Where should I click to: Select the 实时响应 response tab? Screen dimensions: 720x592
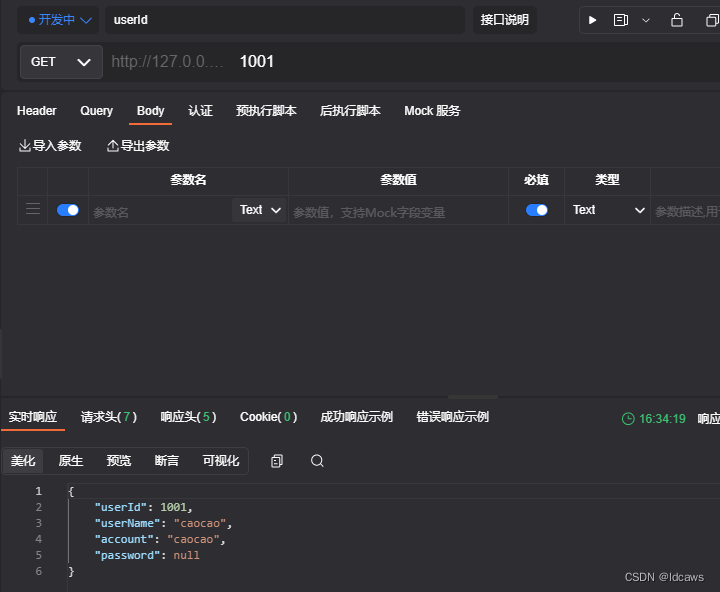coord(33,417)
